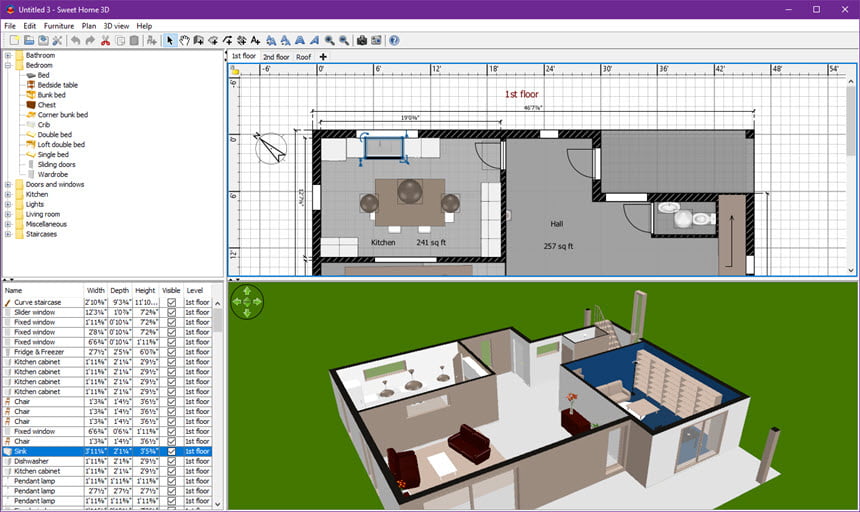Choose the Create walls tool
This screenshot has width=860, height=512.
pos(199,40)
